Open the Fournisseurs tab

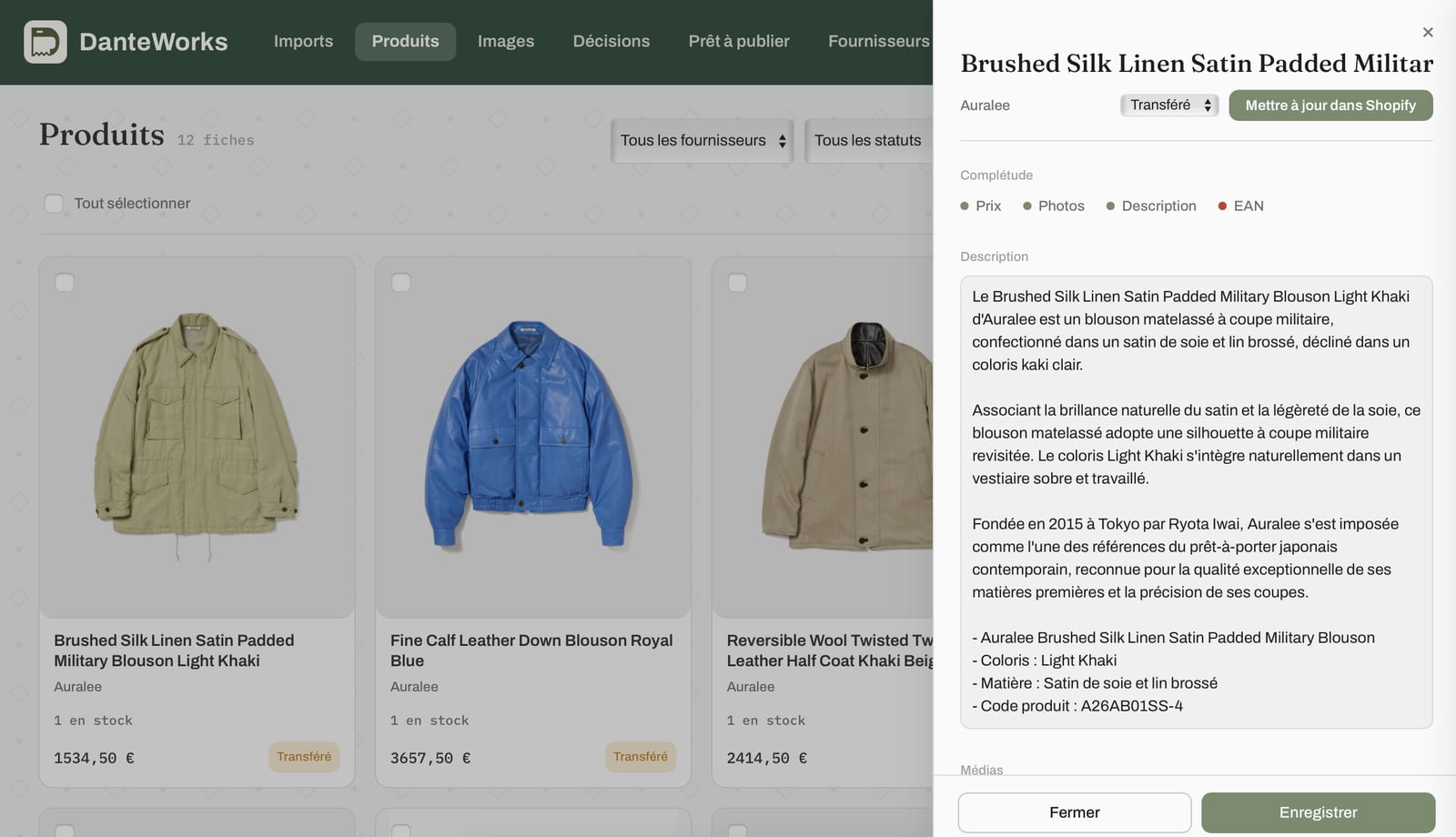tap(878, 42)
